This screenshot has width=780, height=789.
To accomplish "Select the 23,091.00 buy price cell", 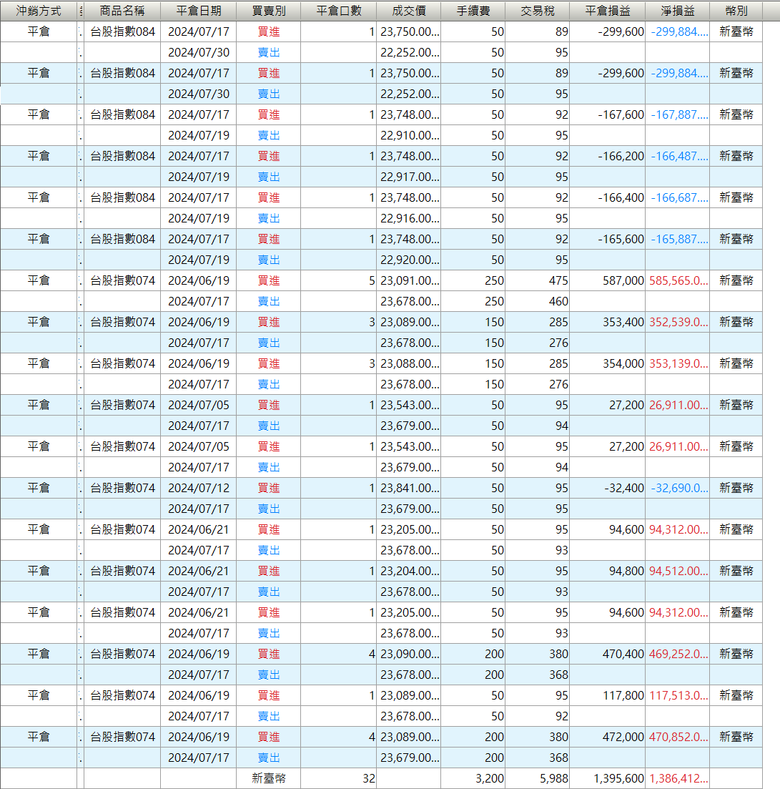I will tap(409, 281).
